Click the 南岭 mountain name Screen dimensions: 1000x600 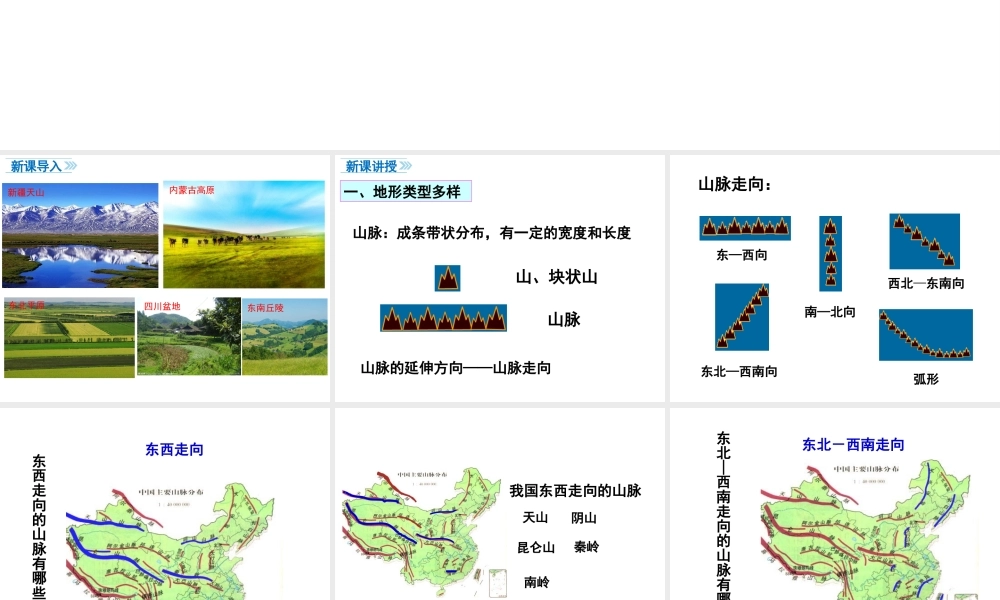tap(536, 582)
